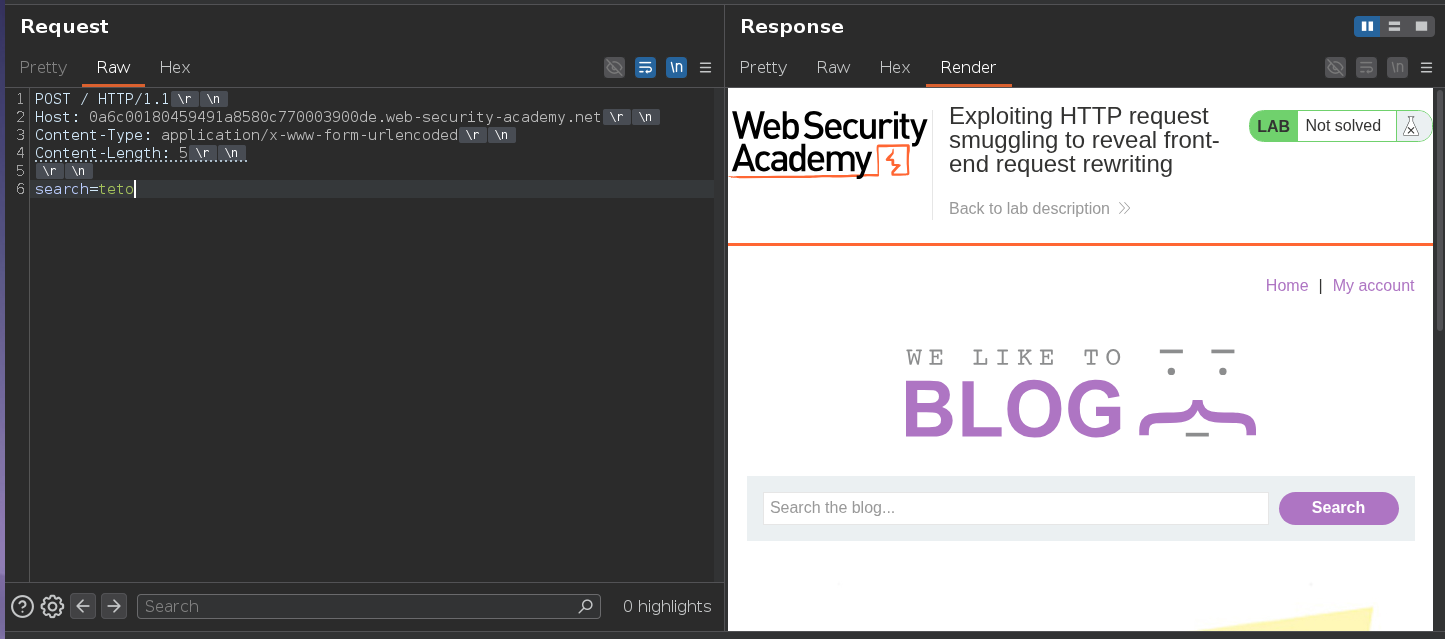Viewport: 1445px width, 639px height.
Task: Open Request panel hamburger menu
Action: (x=706, y=68)
